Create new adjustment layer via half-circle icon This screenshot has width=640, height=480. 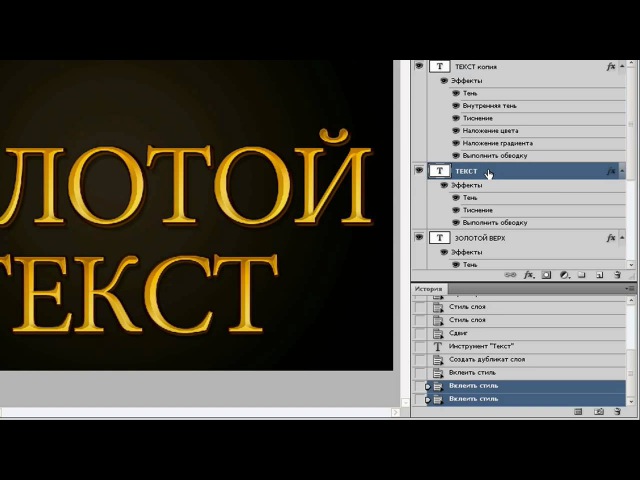tap(564, 275)
